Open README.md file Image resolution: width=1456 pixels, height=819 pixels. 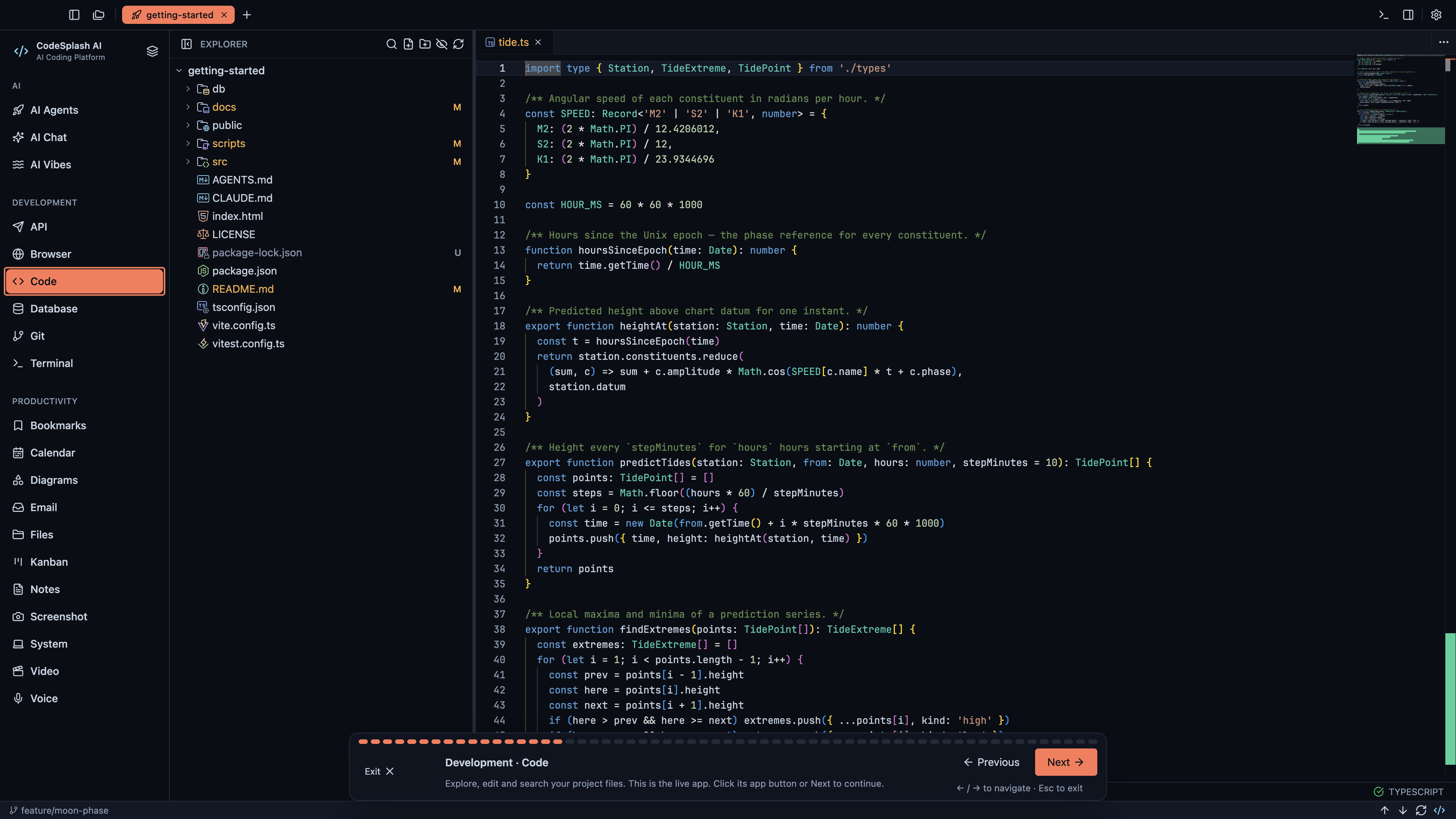(x=321, y=289)
